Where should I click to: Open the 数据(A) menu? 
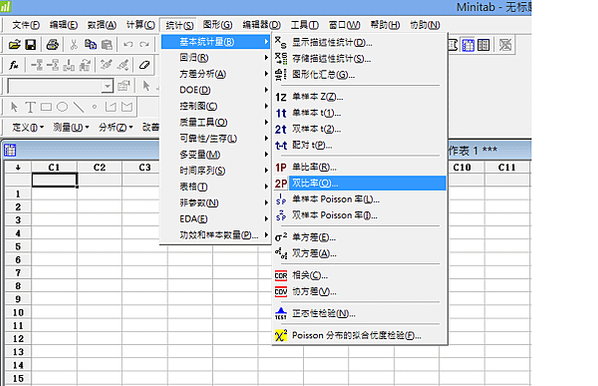[102, 25]
